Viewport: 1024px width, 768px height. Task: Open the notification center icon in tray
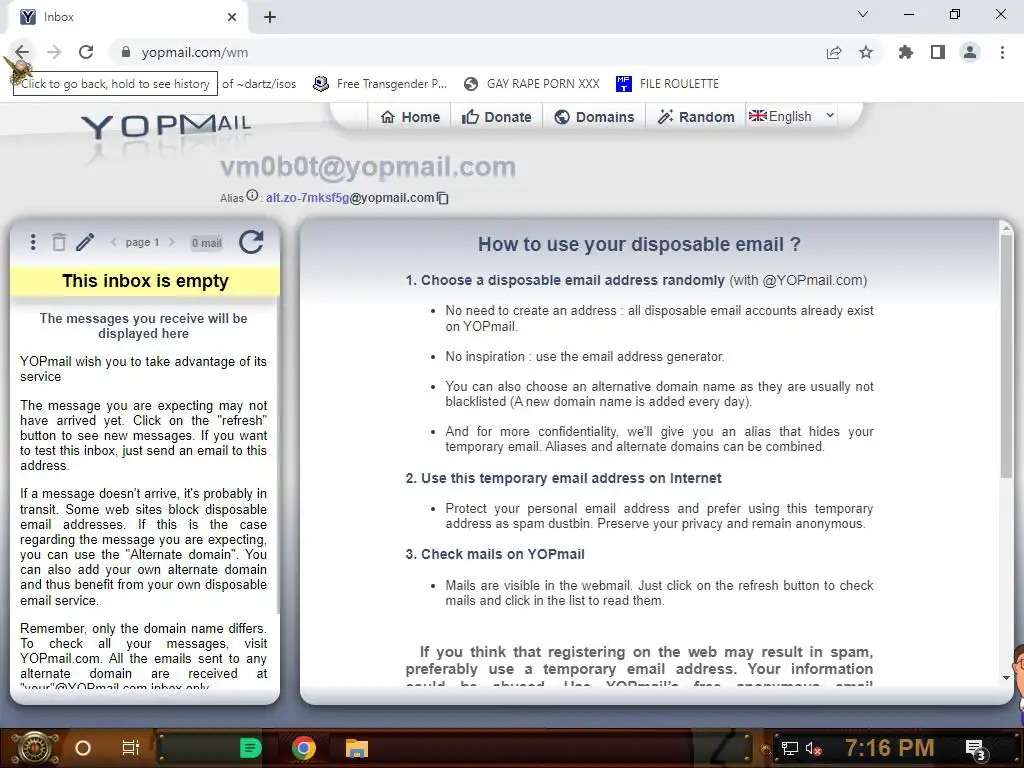(975, 749)
